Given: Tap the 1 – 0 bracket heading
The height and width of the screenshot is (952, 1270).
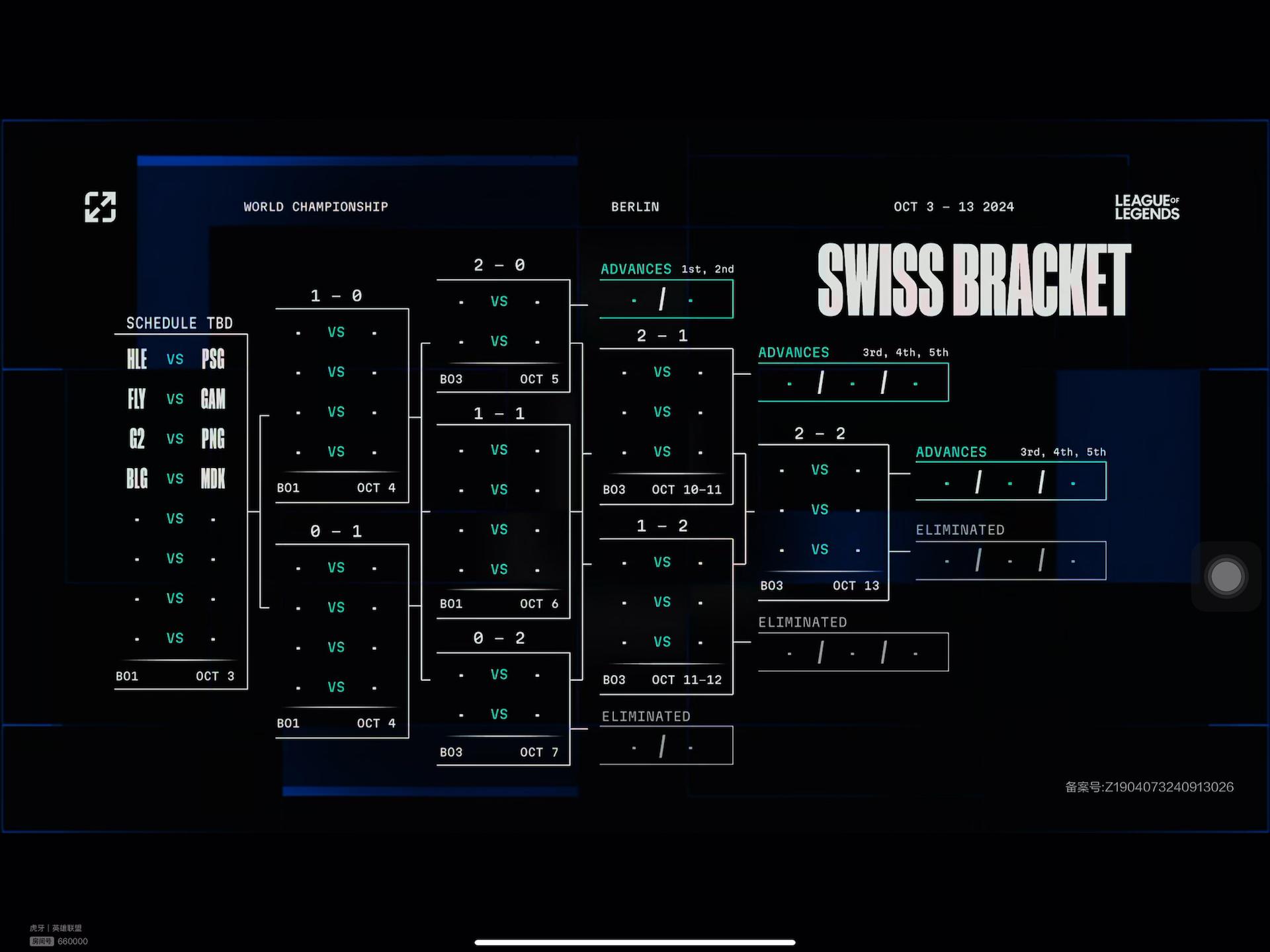Looking at the screenshot, I should point(336,296).
